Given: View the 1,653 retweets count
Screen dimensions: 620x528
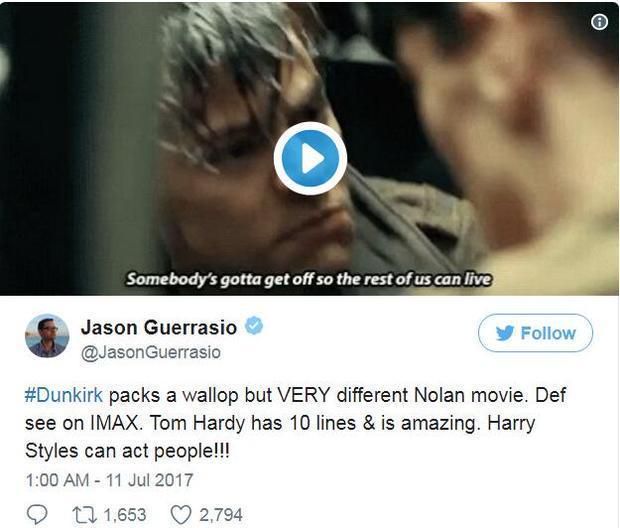Looking at the screenshot, I should coord(125,515).
